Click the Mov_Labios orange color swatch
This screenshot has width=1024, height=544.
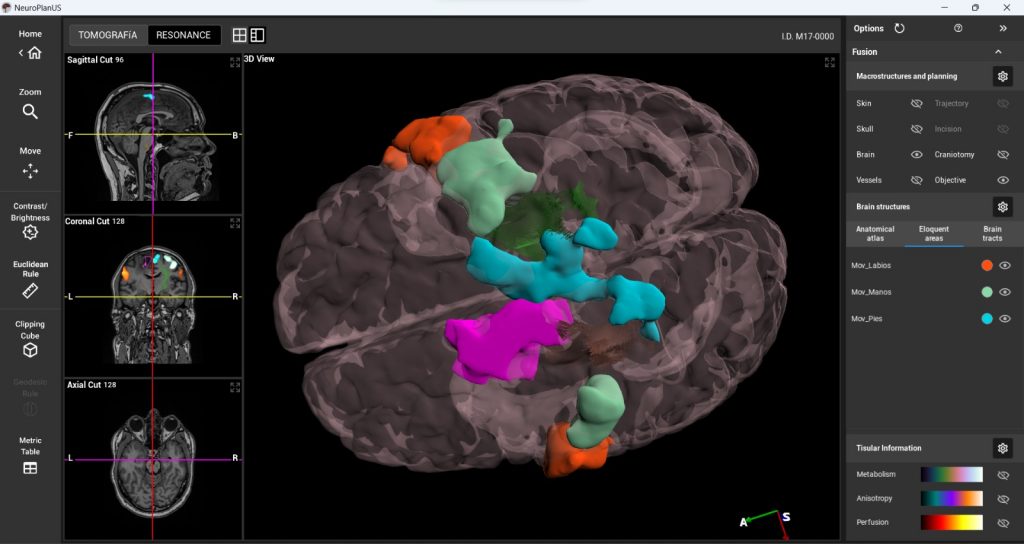(x=987, y=266)
